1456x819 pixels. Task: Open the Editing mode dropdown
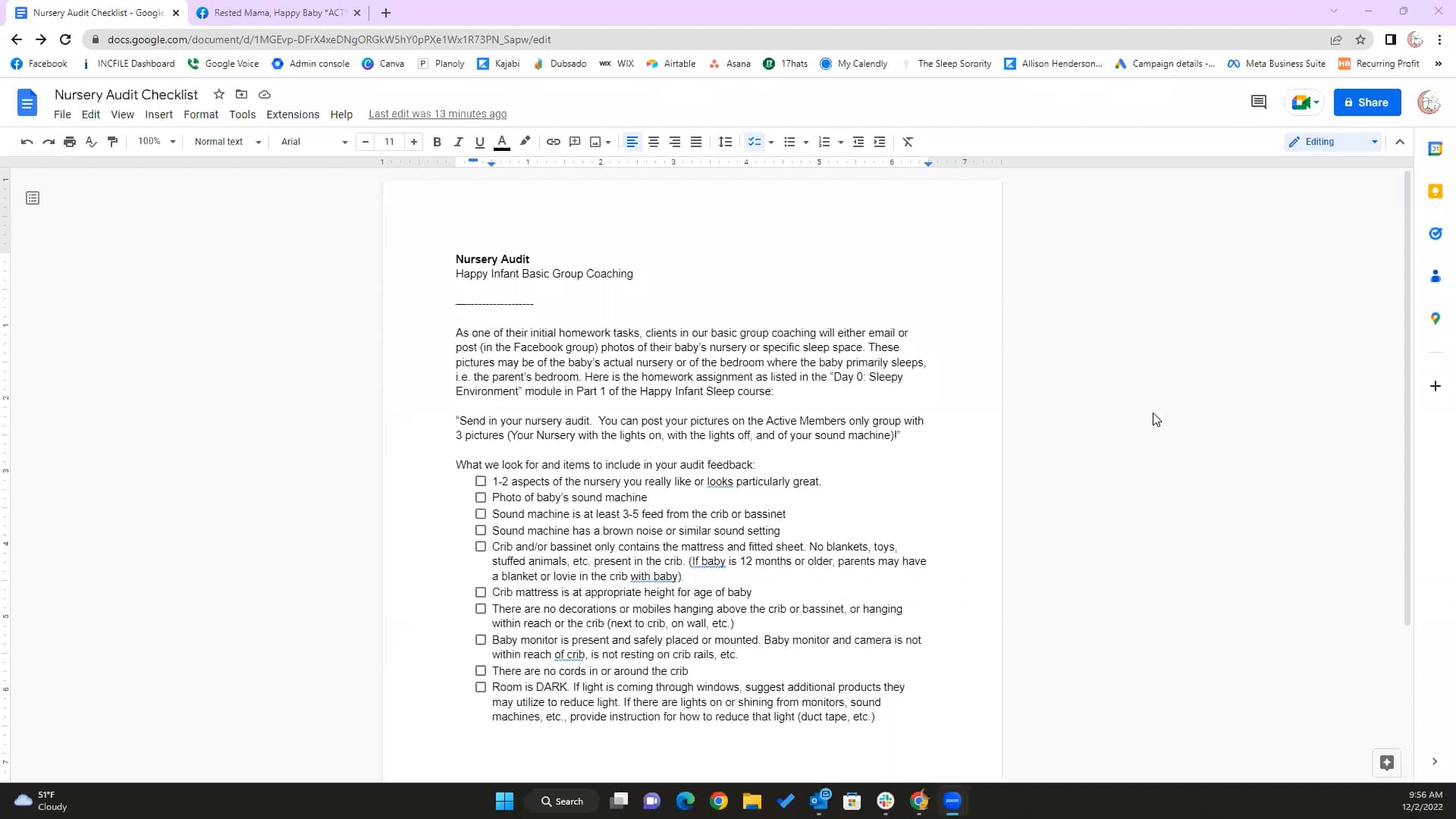pos(1332,142)
